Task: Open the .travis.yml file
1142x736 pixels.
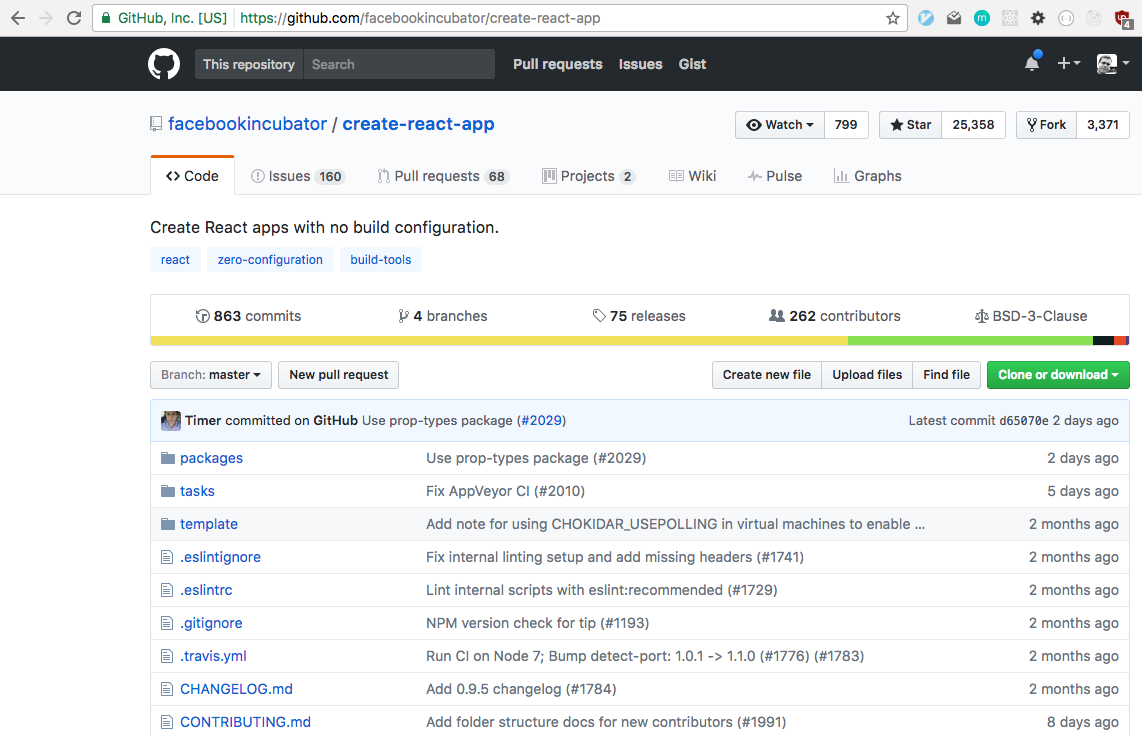Action: [x=213, y=656]
